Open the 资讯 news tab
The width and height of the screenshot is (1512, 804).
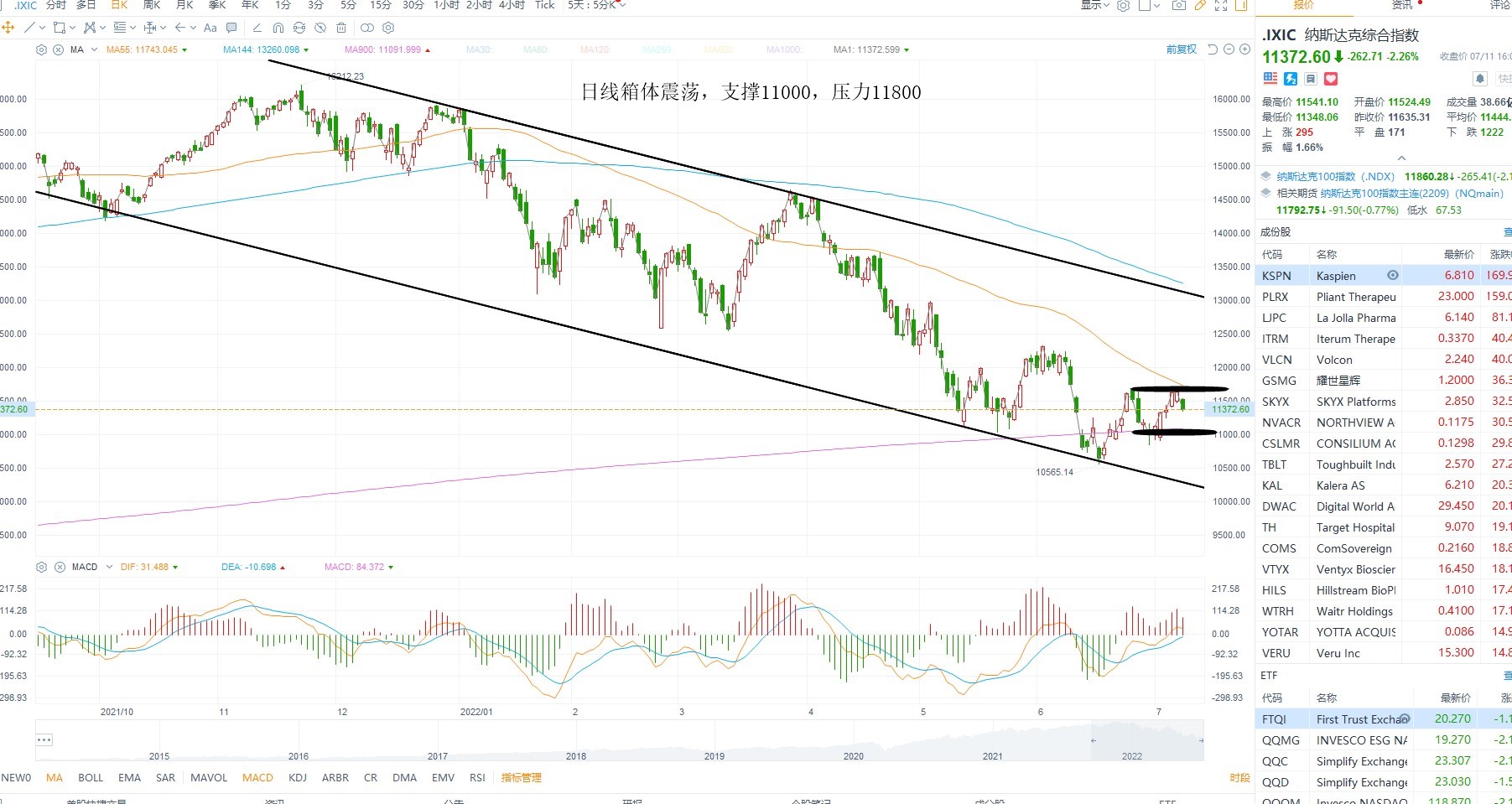pos(1402,5)
